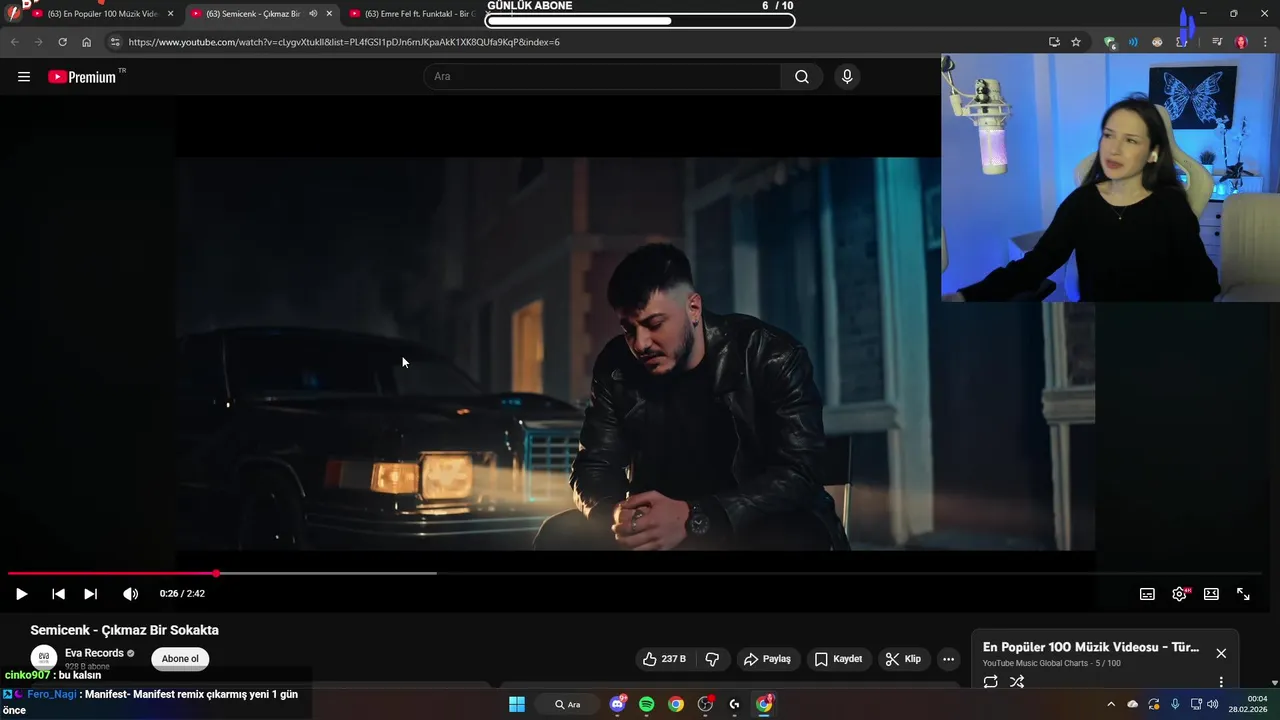
Task: Click the Eva Records channel avatar
Action: click(x=44, y=658)
